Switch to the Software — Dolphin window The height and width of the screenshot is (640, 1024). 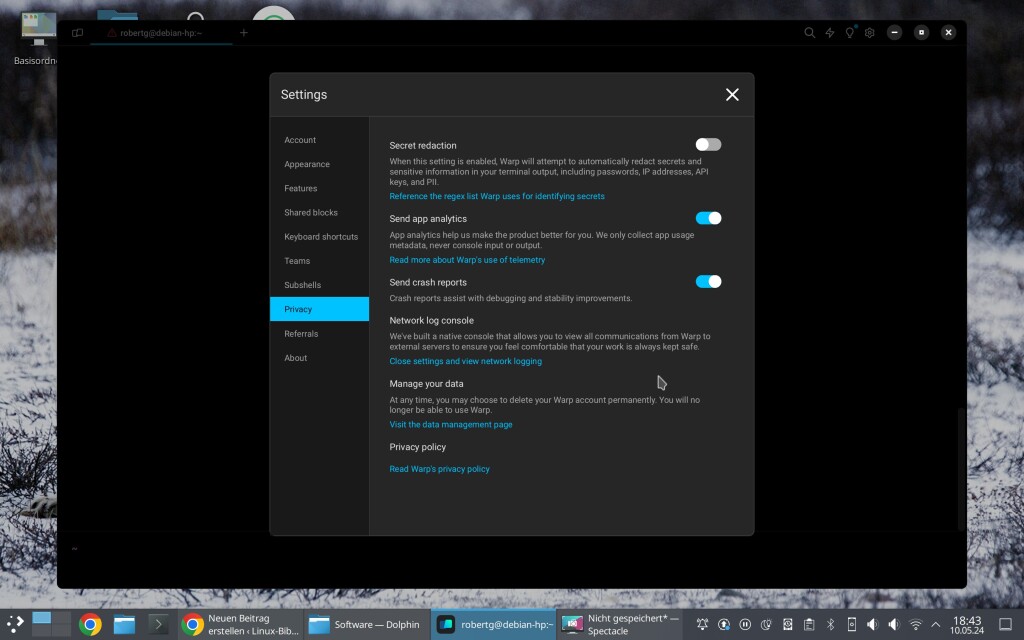pyautogui.click(x=366, y=624)
